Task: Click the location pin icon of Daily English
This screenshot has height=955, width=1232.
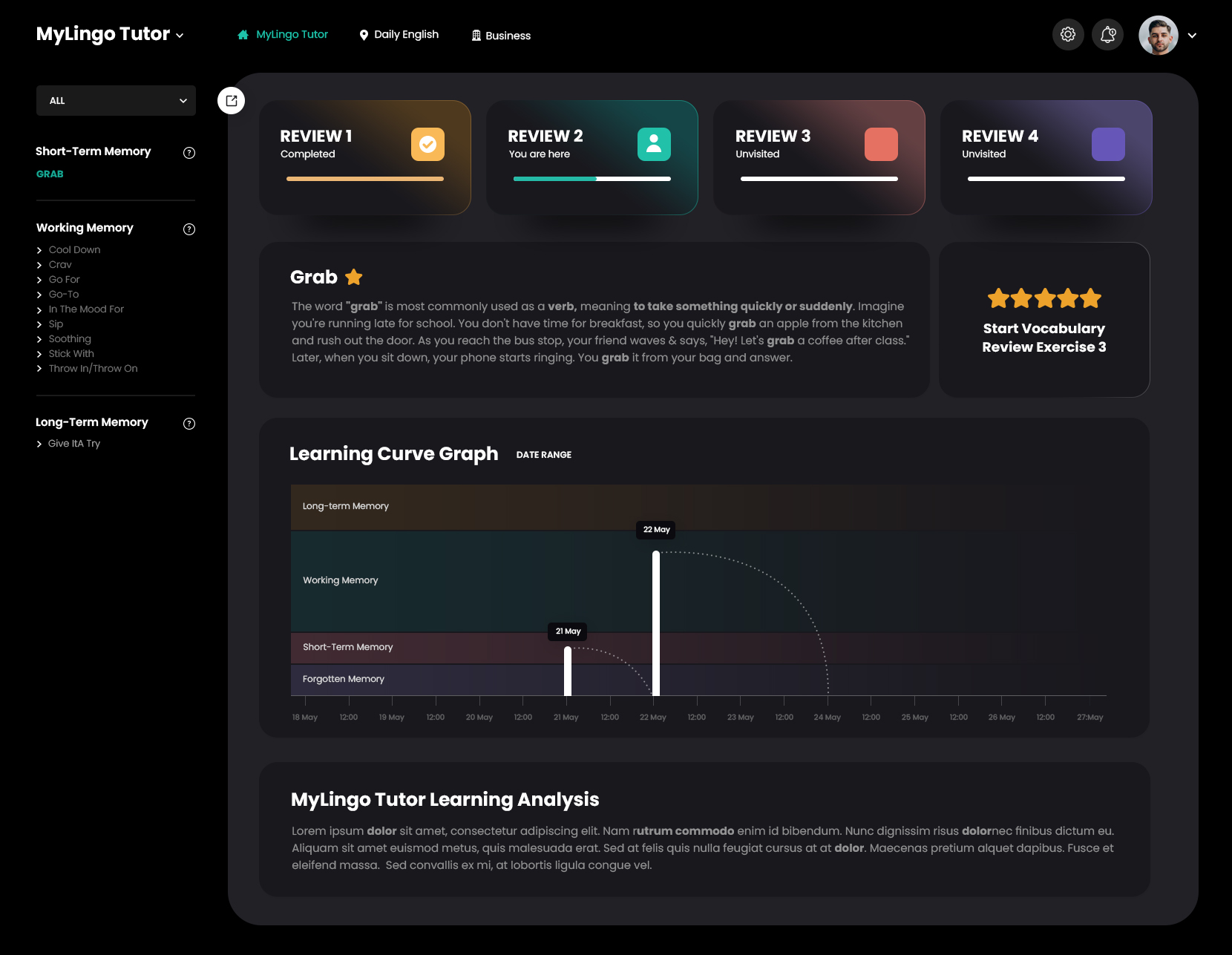Action: tap(364, 35)
